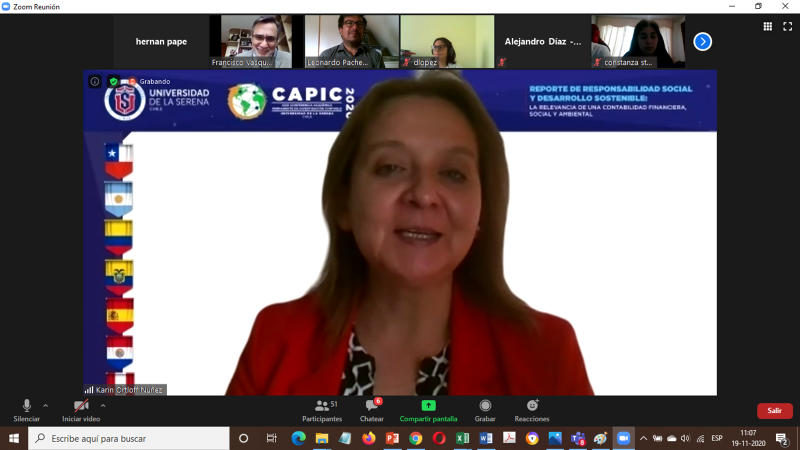
Task: Click Zoom icon in taskbar
Action: pos(623,438)
